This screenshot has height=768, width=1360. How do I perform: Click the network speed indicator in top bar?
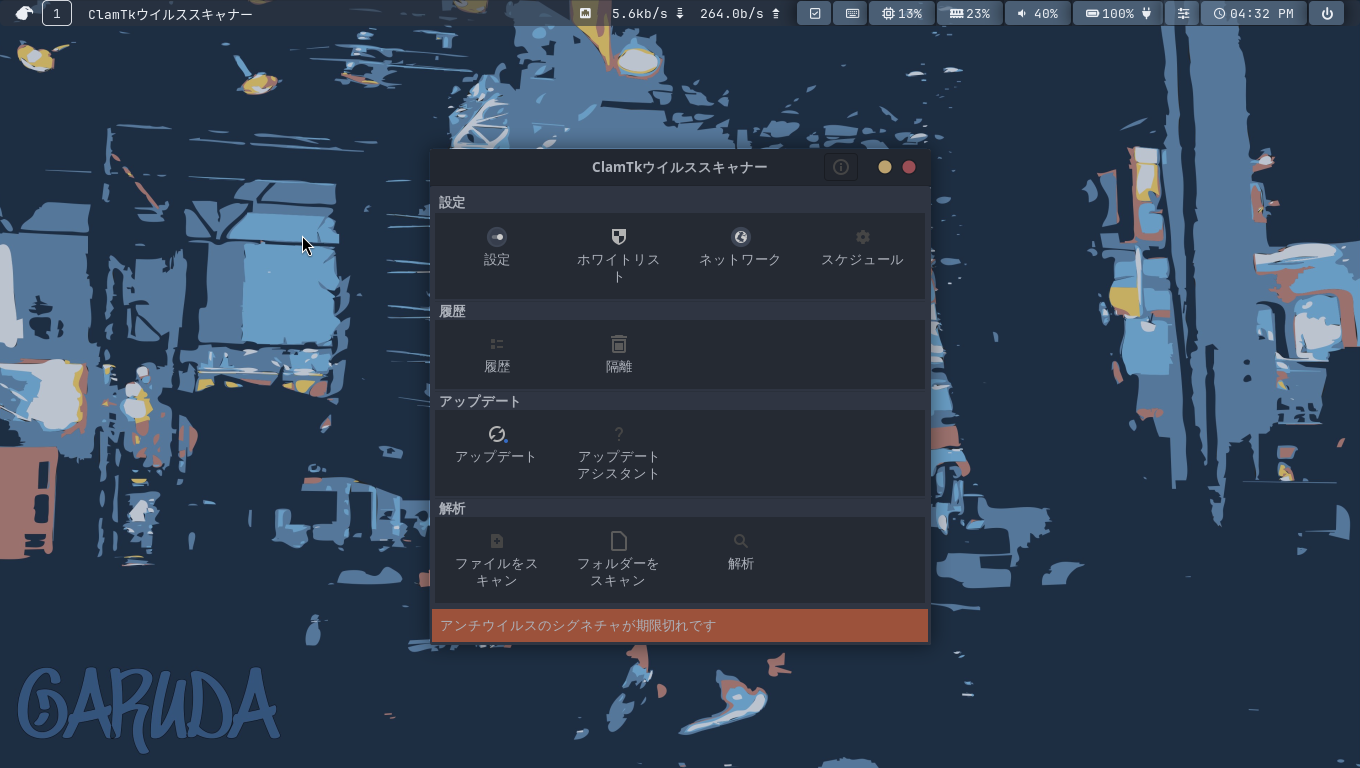point(680,13)
